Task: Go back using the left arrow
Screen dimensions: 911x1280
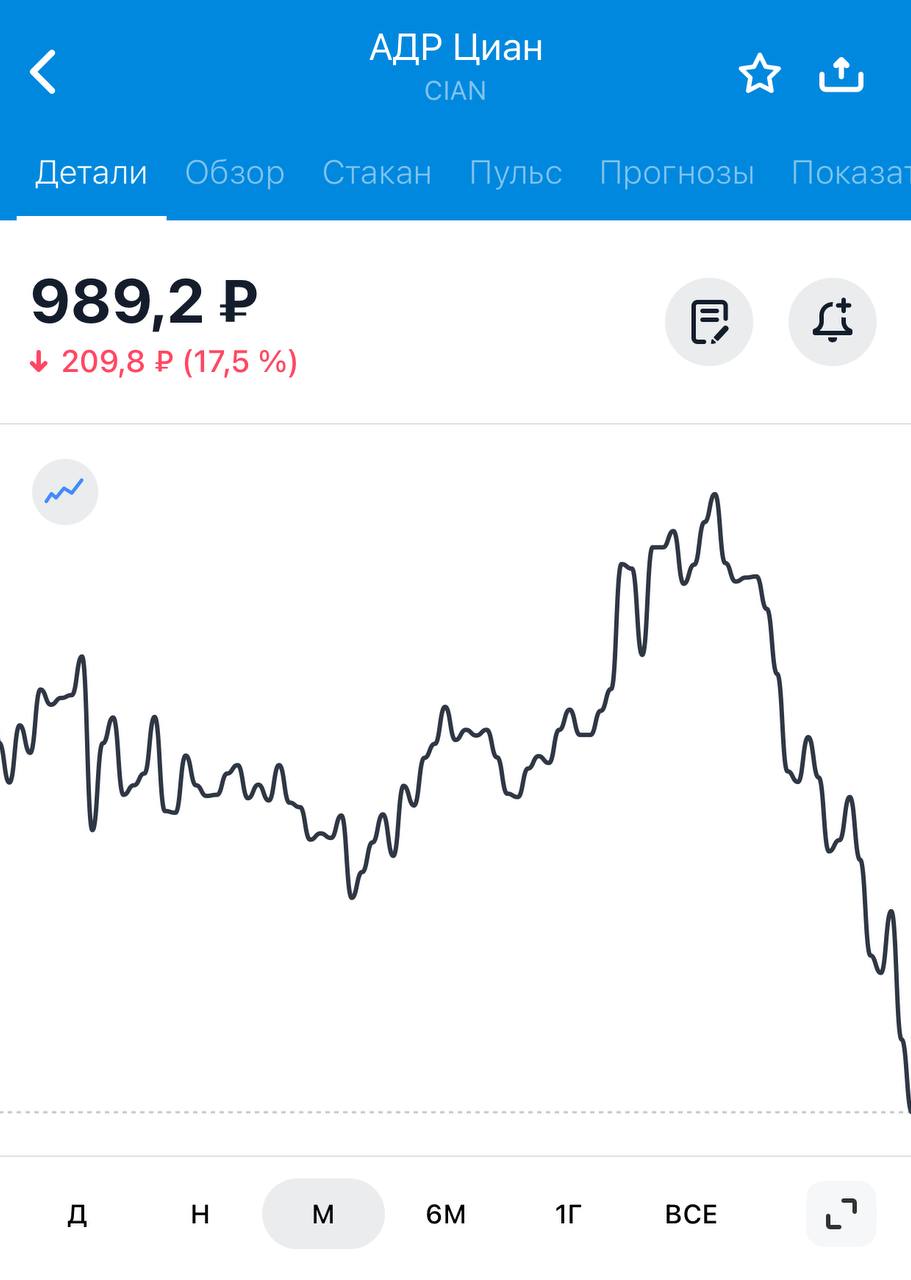Action: pyautogui.click(x=43, y=72)
